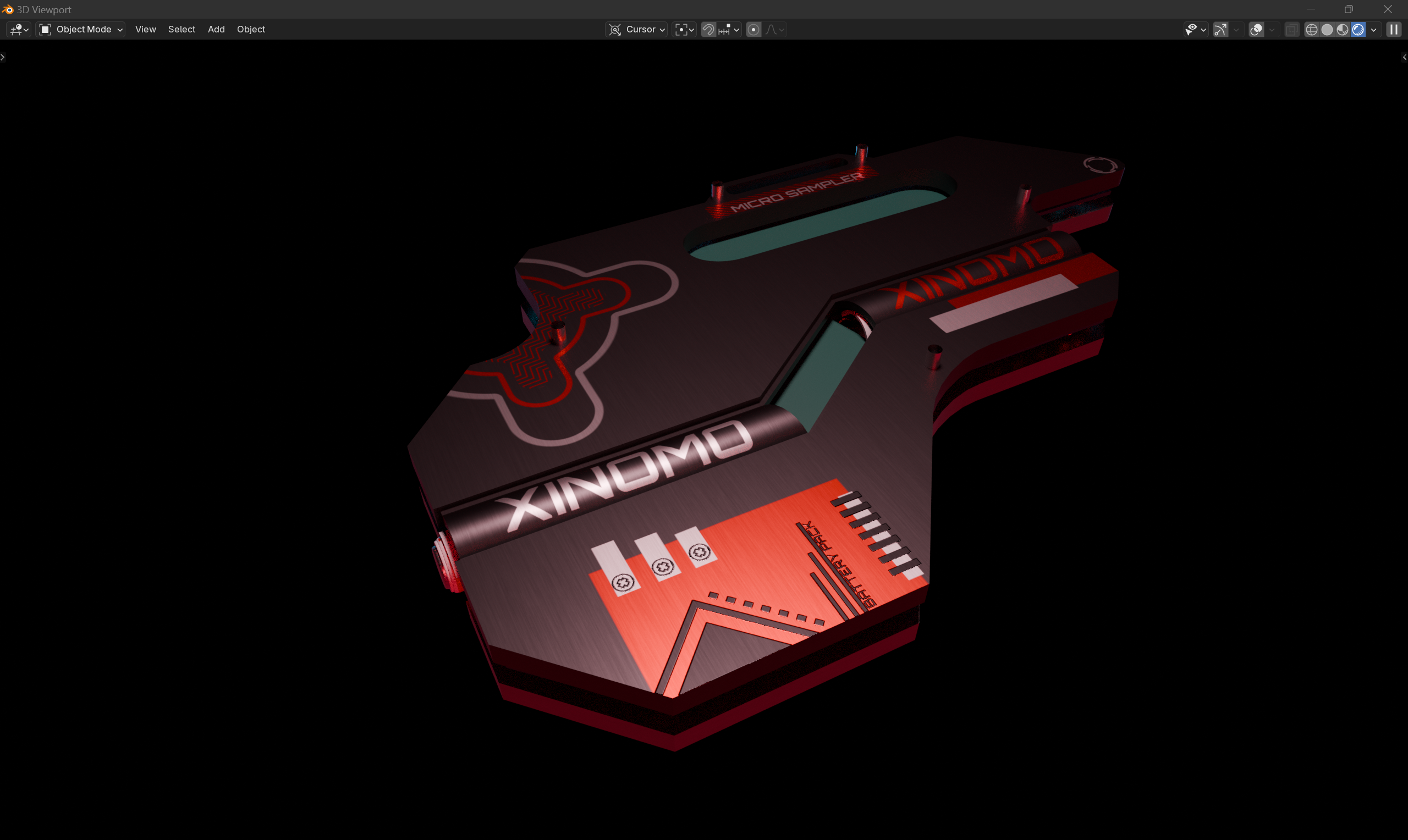Toggle viewport gizmos
1408x840 pixels.
tap(1220, 30)
